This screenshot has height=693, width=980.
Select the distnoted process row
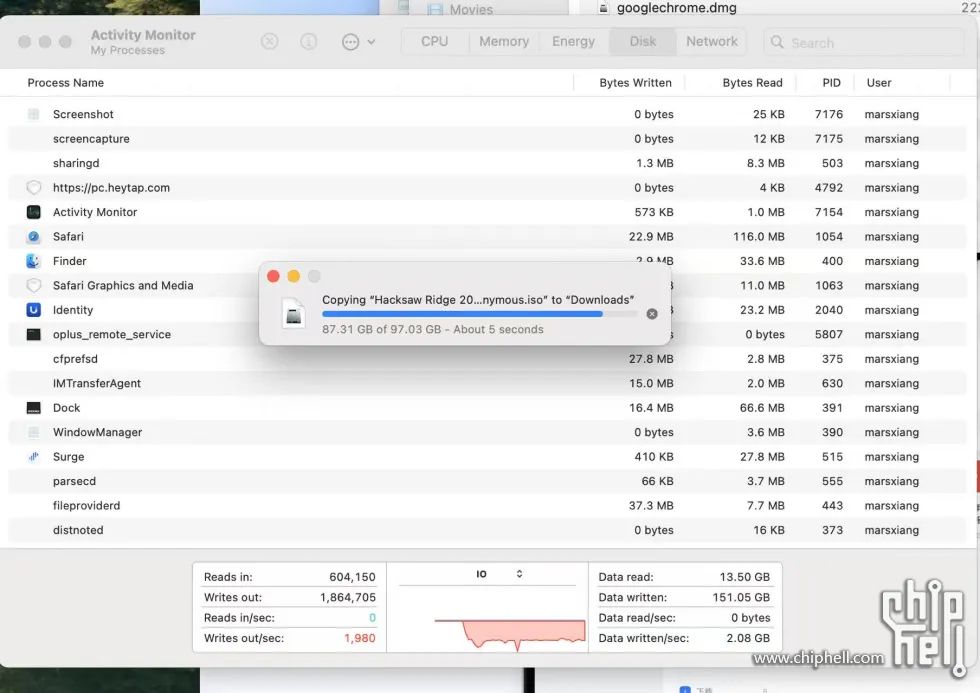click(x=487, y=530)
